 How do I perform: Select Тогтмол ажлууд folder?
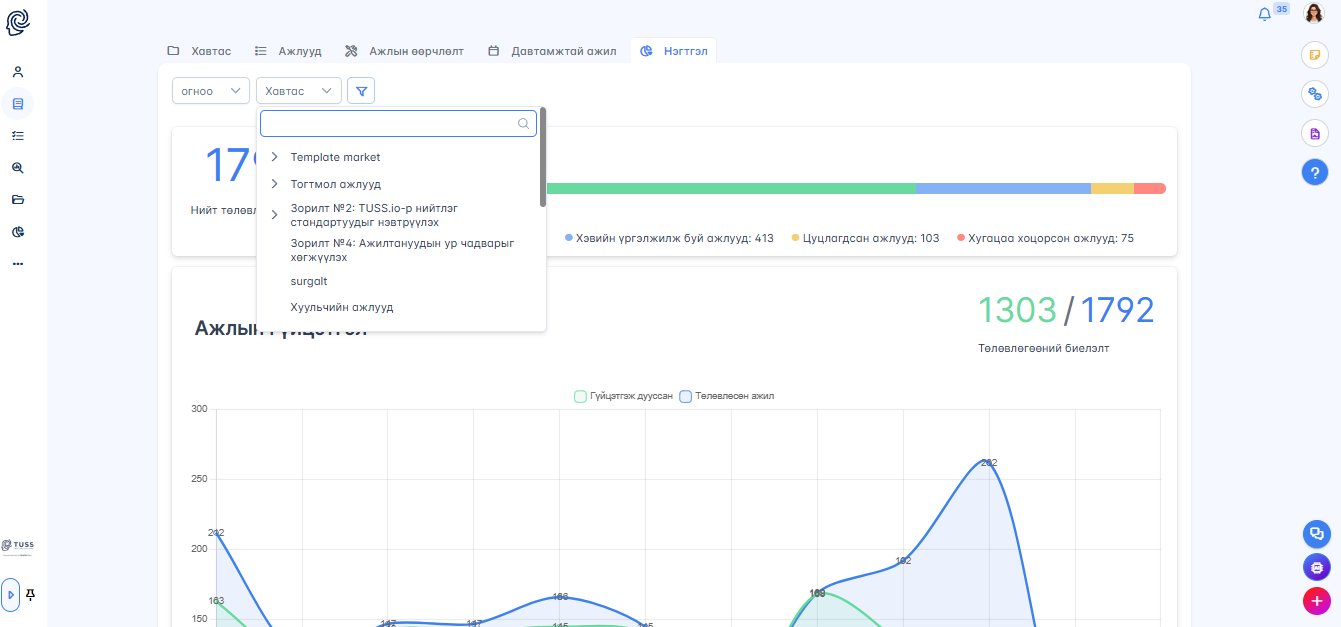click(336, 184)
